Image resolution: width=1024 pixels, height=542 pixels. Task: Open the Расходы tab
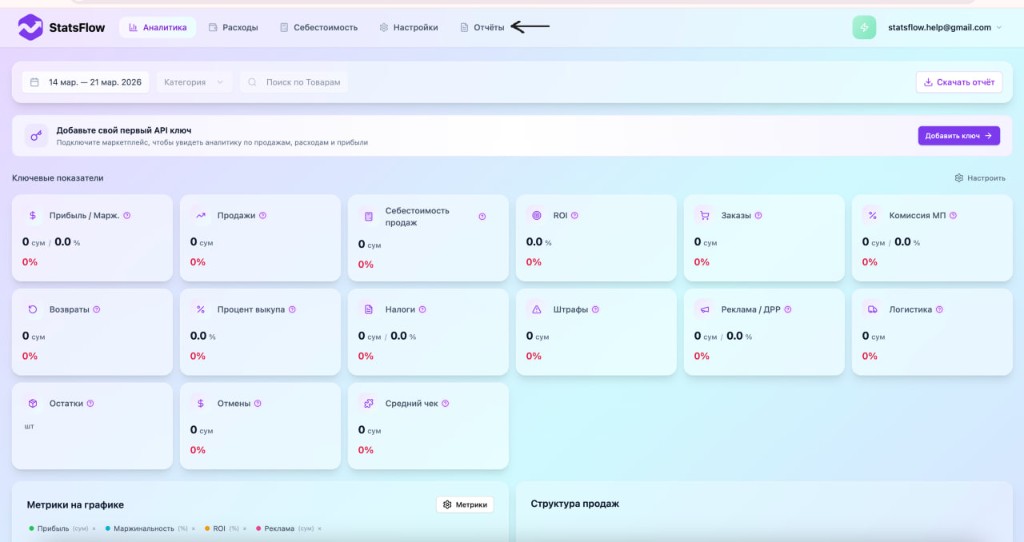pyautogui.click(x=233, y=27)
